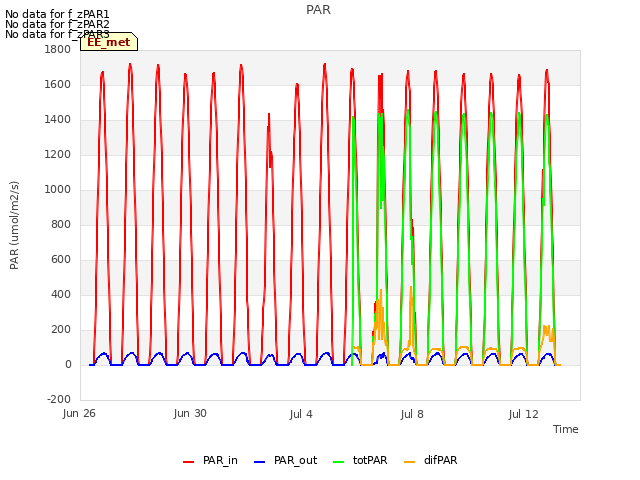The height and width of the screenshot is (480, 640).
Task: Click the Jul 4 x-axis label
Action: click(301, 414)
